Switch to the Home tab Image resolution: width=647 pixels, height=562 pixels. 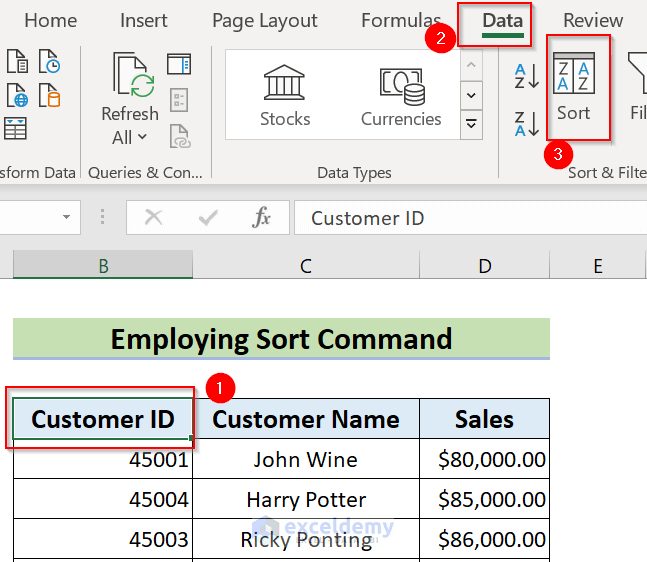50,21
